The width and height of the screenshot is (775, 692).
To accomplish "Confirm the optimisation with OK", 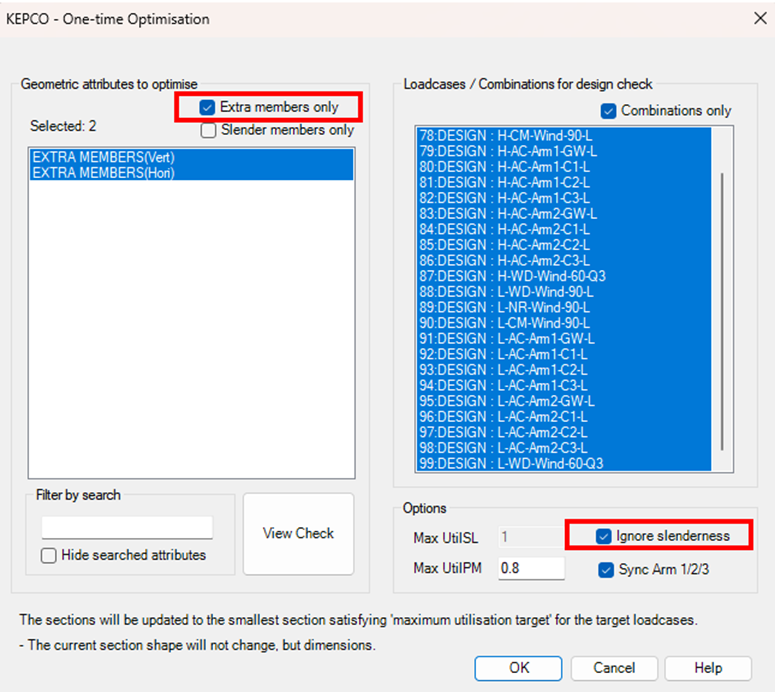I will pos(518,668).
